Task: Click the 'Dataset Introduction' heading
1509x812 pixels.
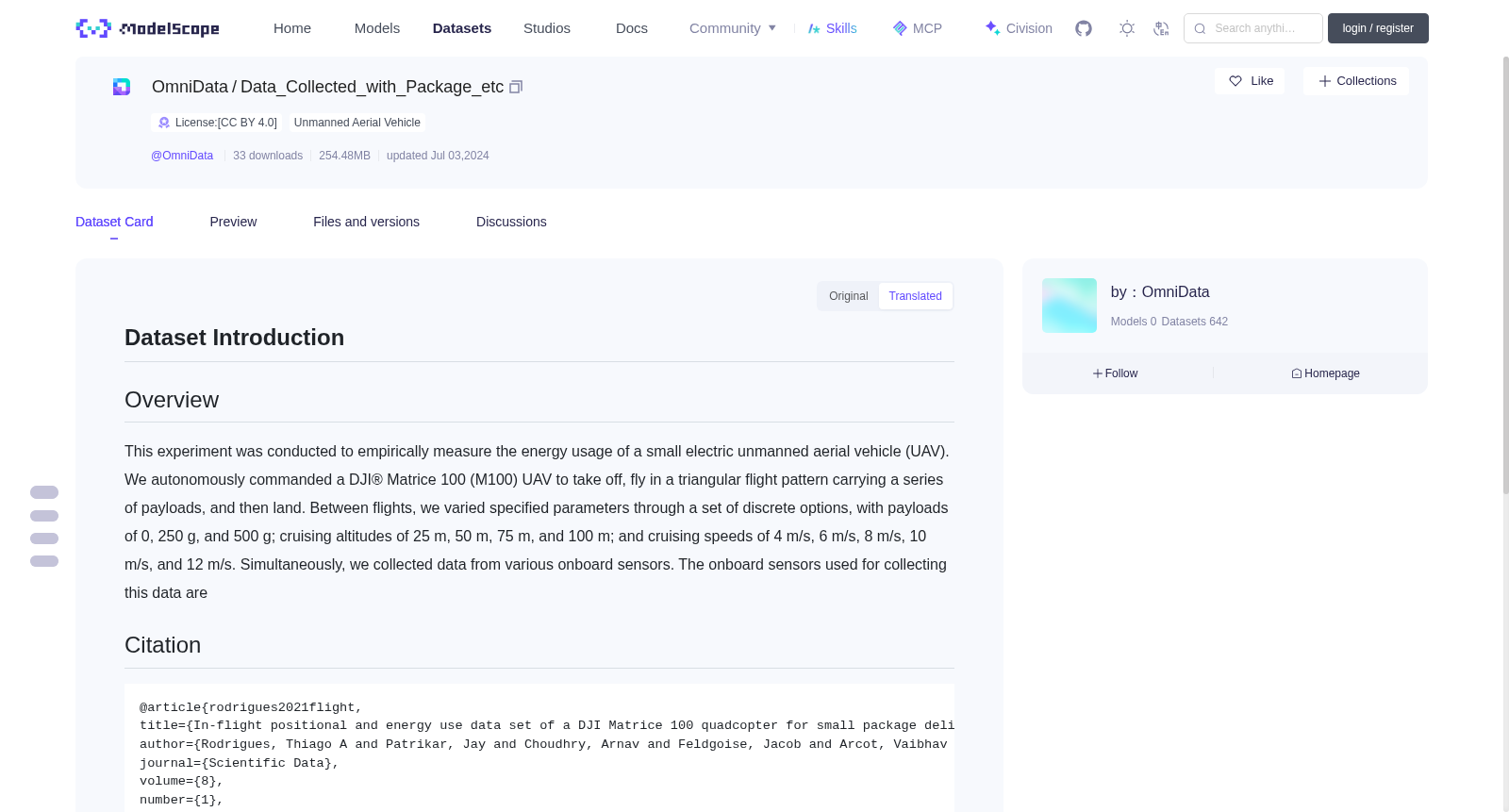Action: pyautogui.click(x=234, y=338)
